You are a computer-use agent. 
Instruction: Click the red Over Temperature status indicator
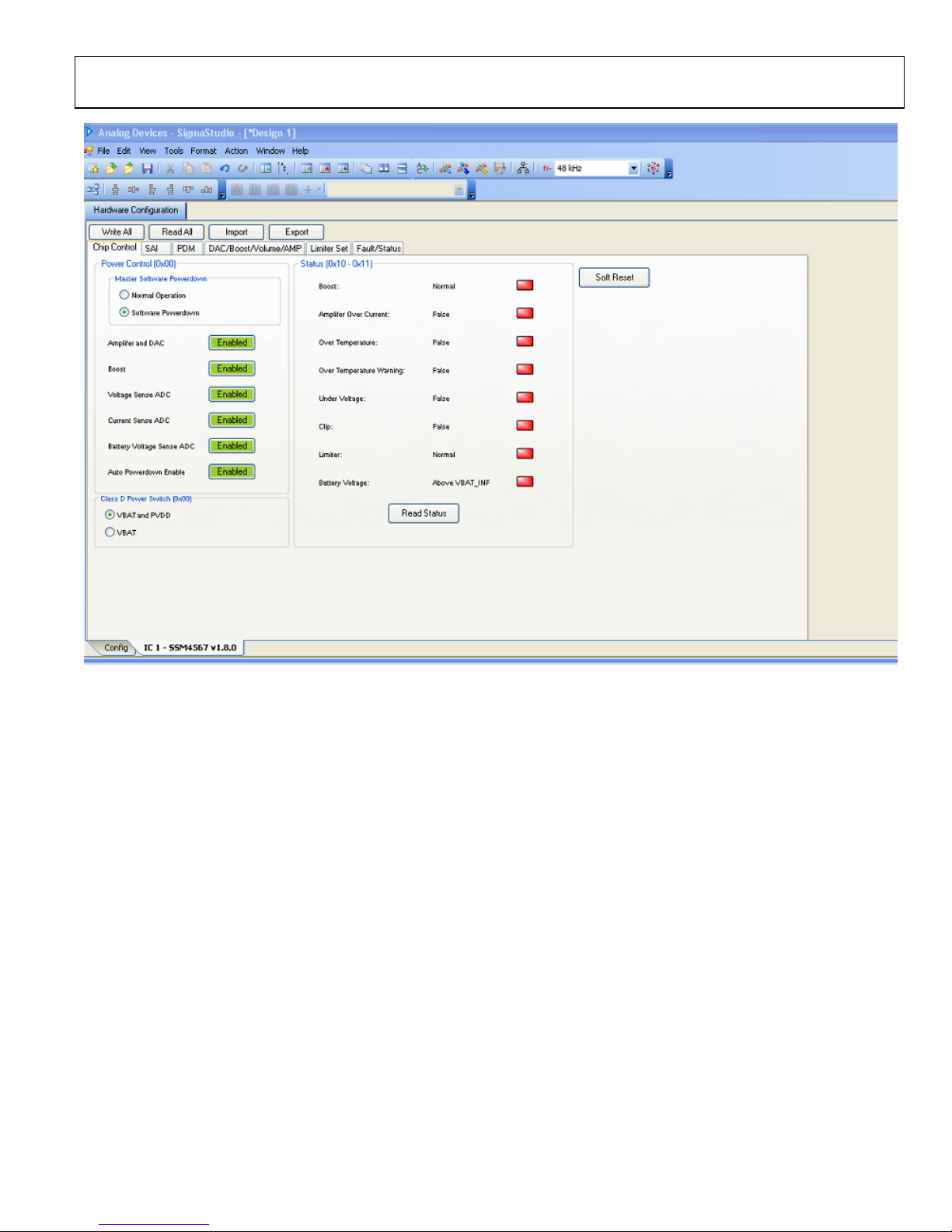pos(525,342)
